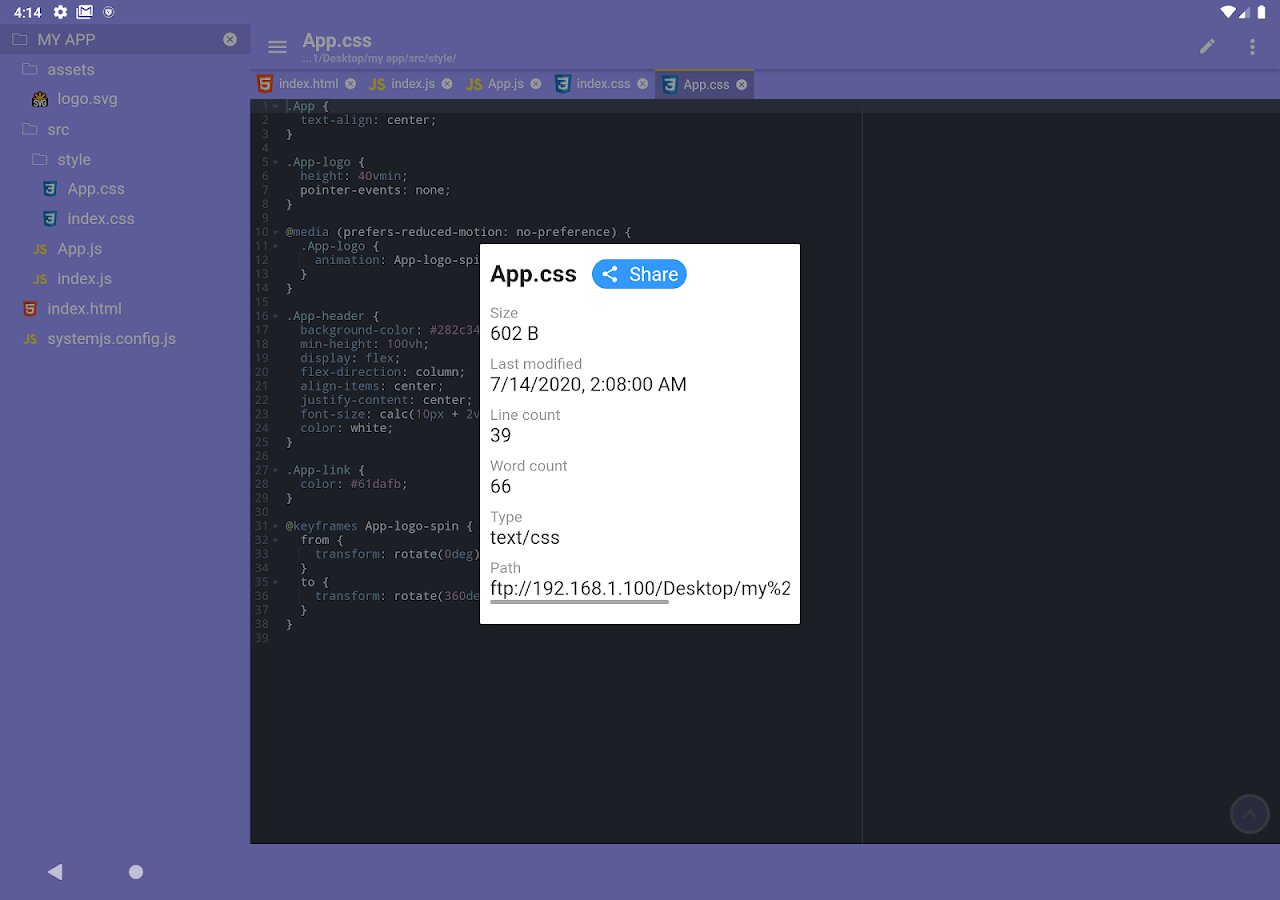Tap the pencil edit icon
This screenshot has height=900, width=1280.
pos(1208,46)
